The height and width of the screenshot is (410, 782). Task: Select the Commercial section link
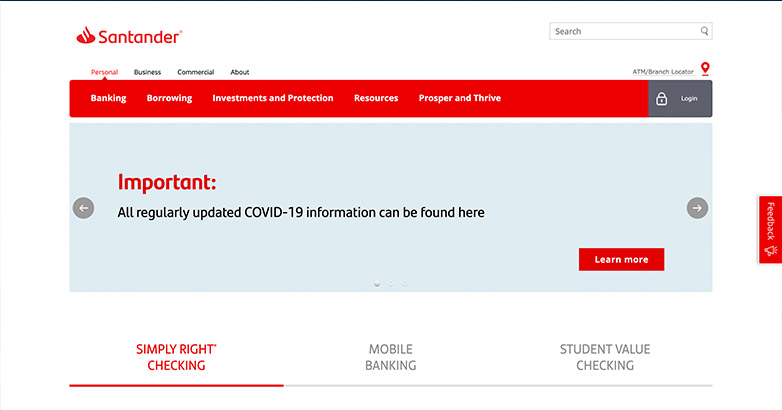point(196,72)
